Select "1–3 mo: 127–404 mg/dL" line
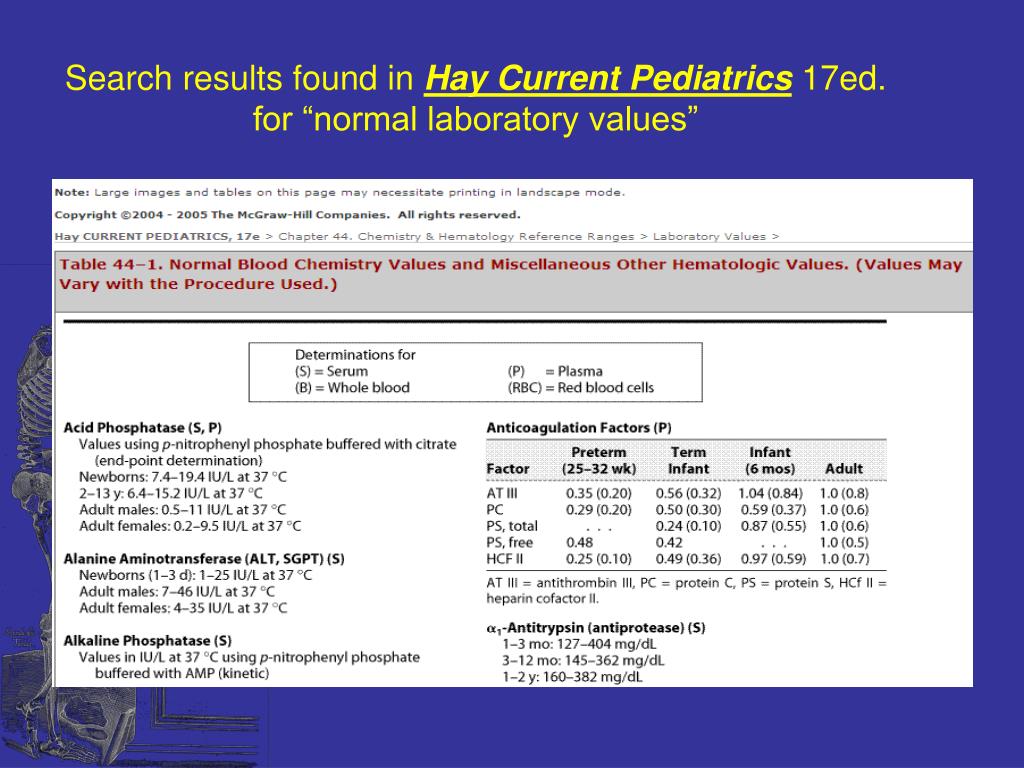Screen dimensions: 1024x768 tap(579, 644)
